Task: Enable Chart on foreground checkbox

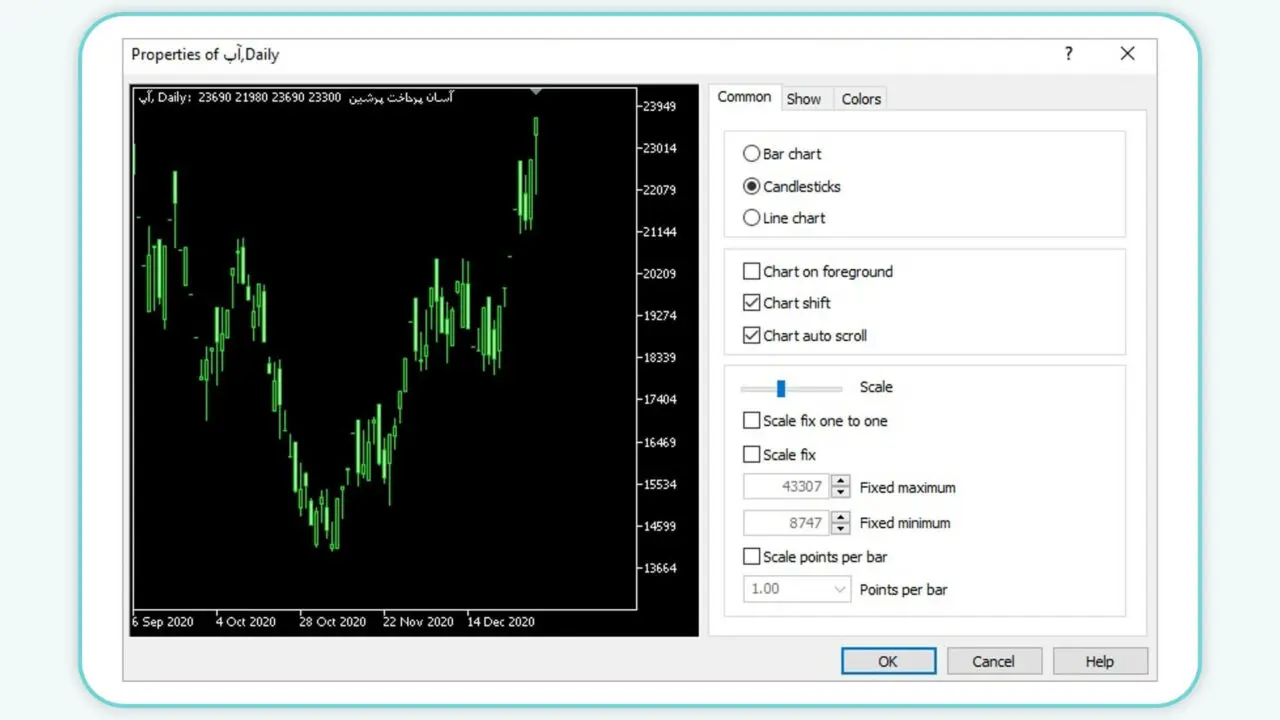Action: (x=752, y=271)
